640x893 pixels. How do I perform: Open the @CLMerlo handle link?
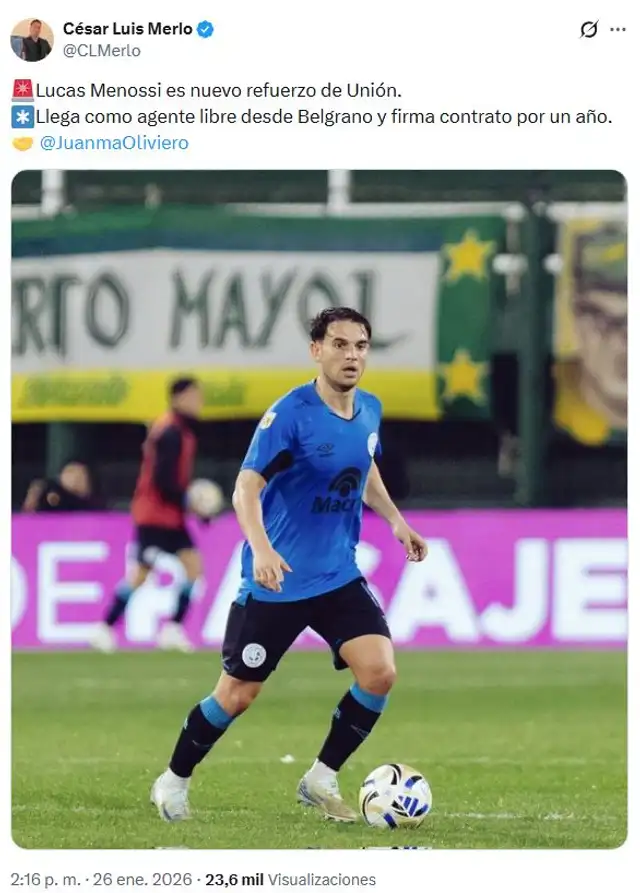click(101, 51)
